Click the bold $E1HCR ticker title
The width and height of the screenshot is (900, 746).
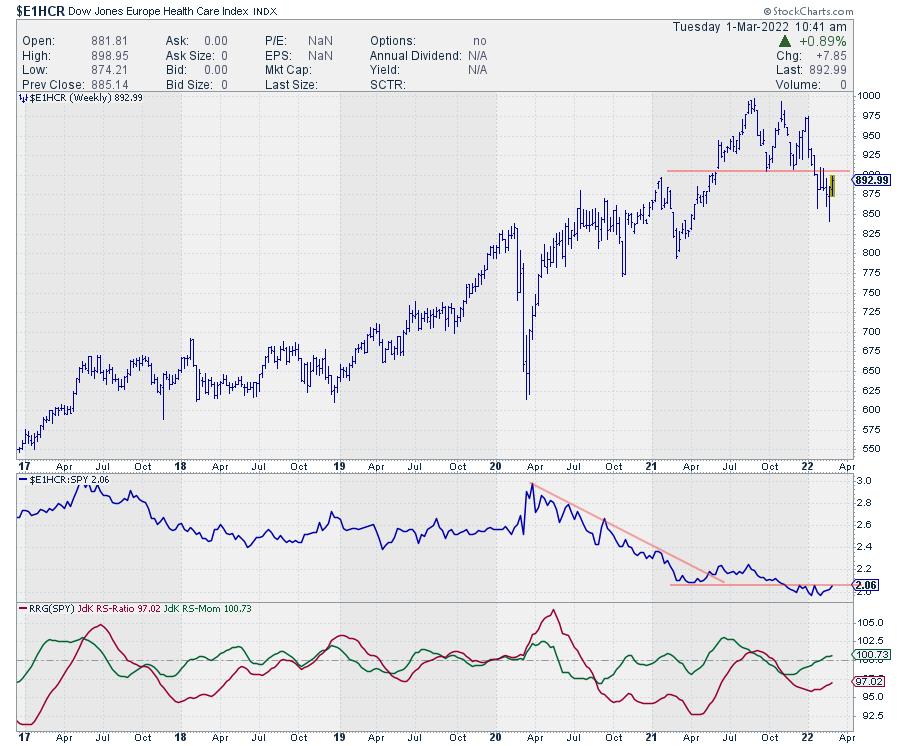click(x=34, y=11)
